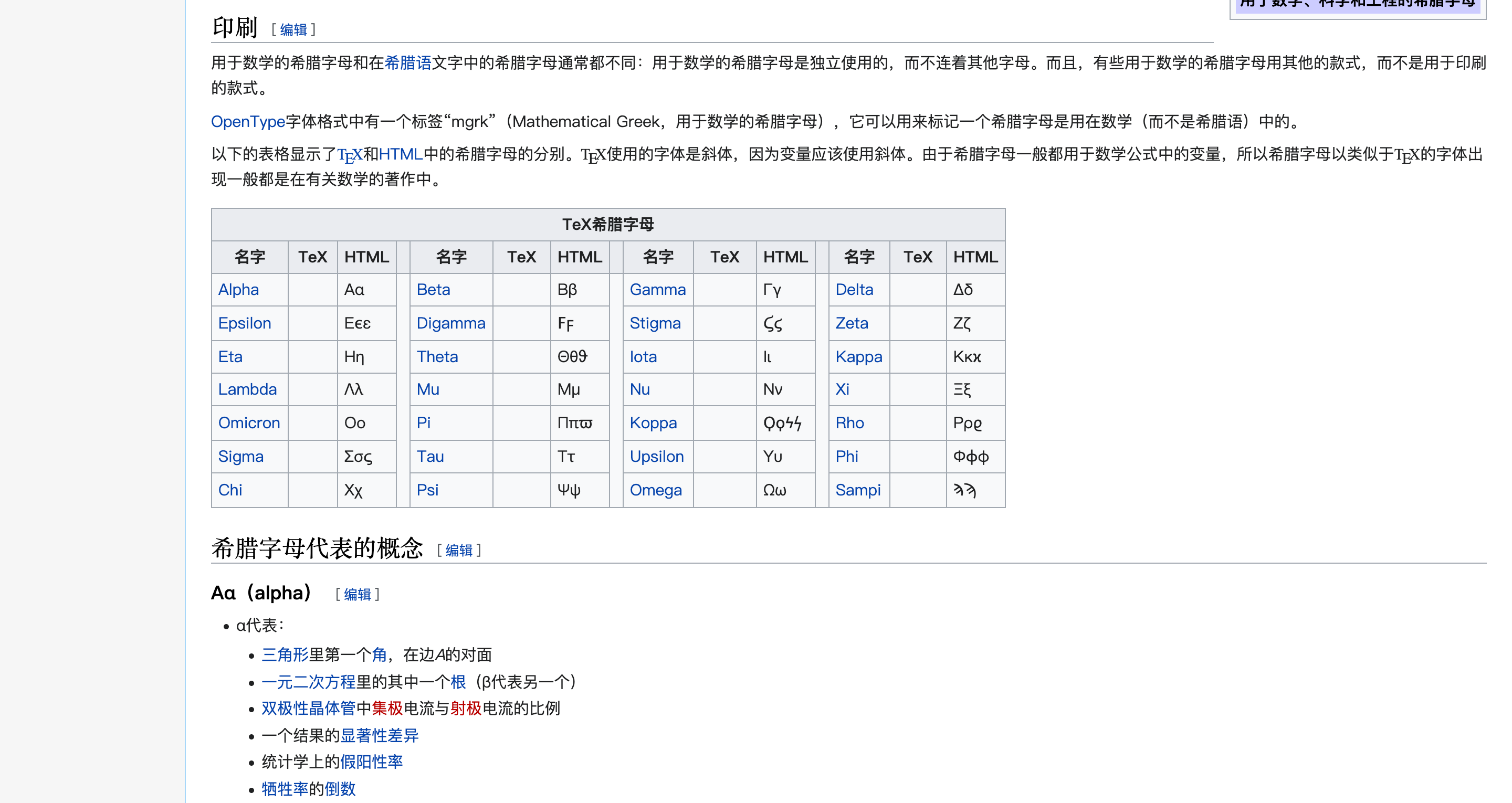Screen dimensions: 1512x803
Task: Open the Zeta link
Action: 852,323
